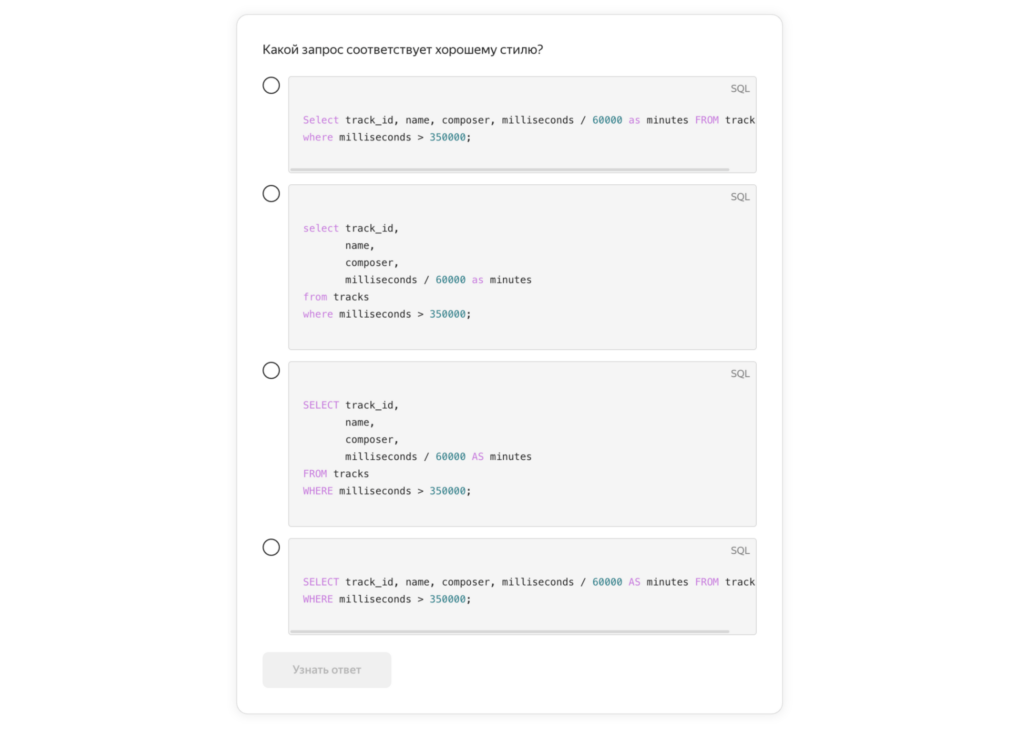Click the SQL label on the fourth code block
Viewport: 1024px width, 732px height.
click(739, 551)
